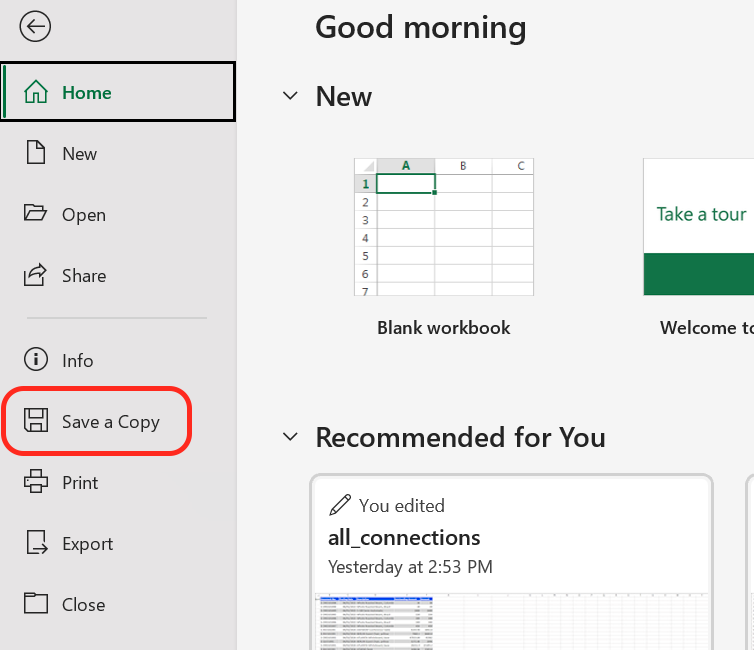Choose Open from the sidebar

tap(118, 214)
